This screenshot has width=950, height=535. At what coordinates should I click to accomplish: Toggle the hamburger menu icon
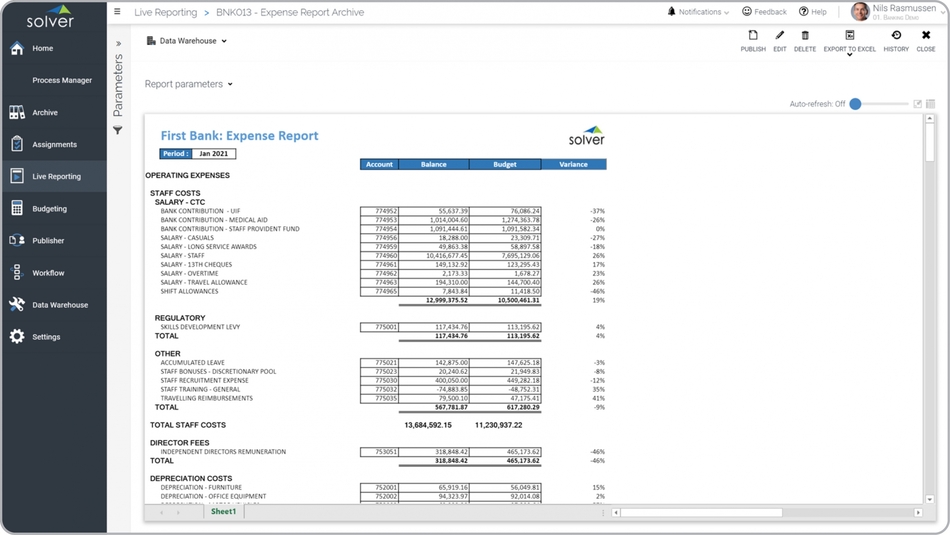pos(117,12)
